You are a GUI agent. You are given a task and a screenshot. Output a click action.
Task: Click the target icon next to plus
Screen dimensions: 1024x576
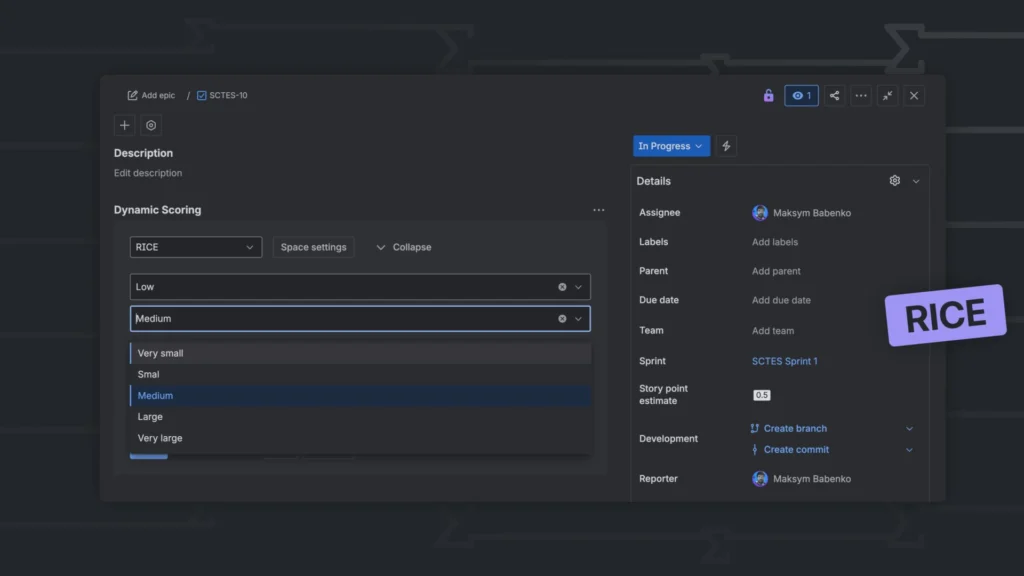151,125
